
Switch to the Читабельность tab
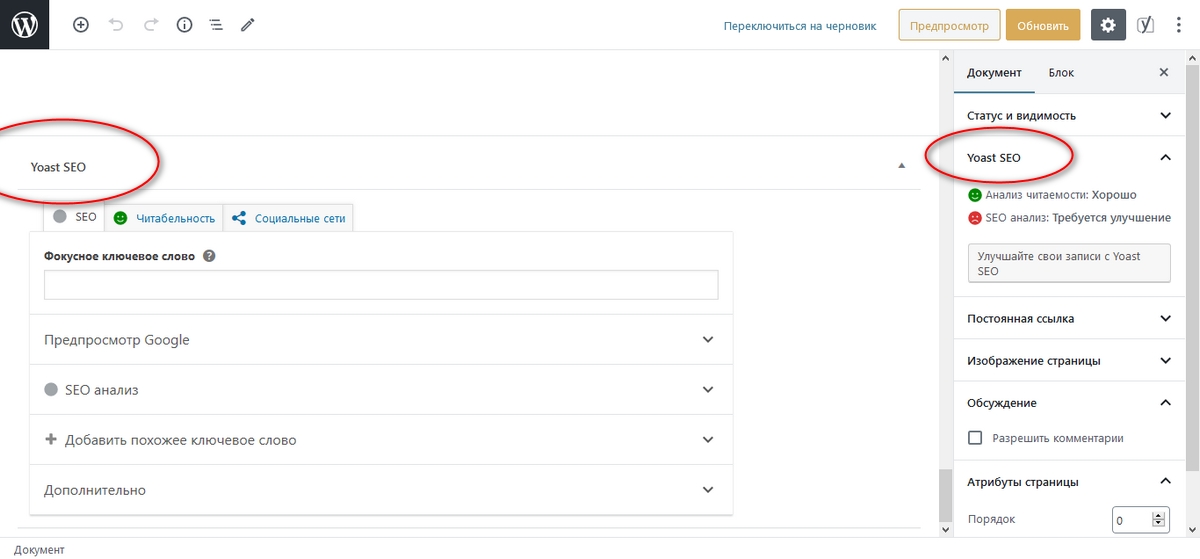pyautogui.click(x=166, y=218)
